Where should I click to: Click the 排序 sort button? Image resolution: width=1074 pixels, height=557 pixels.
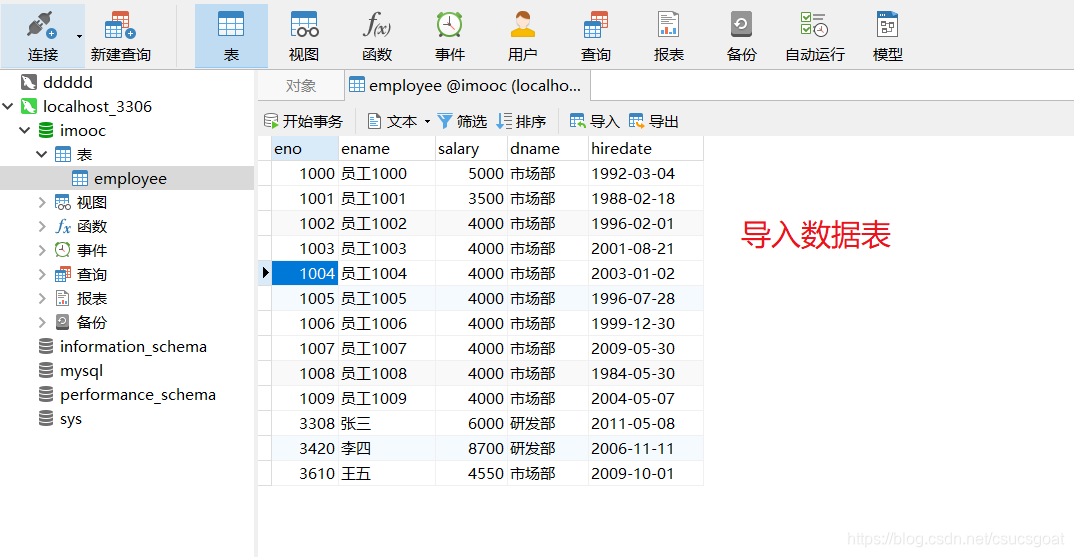(521, 121)
